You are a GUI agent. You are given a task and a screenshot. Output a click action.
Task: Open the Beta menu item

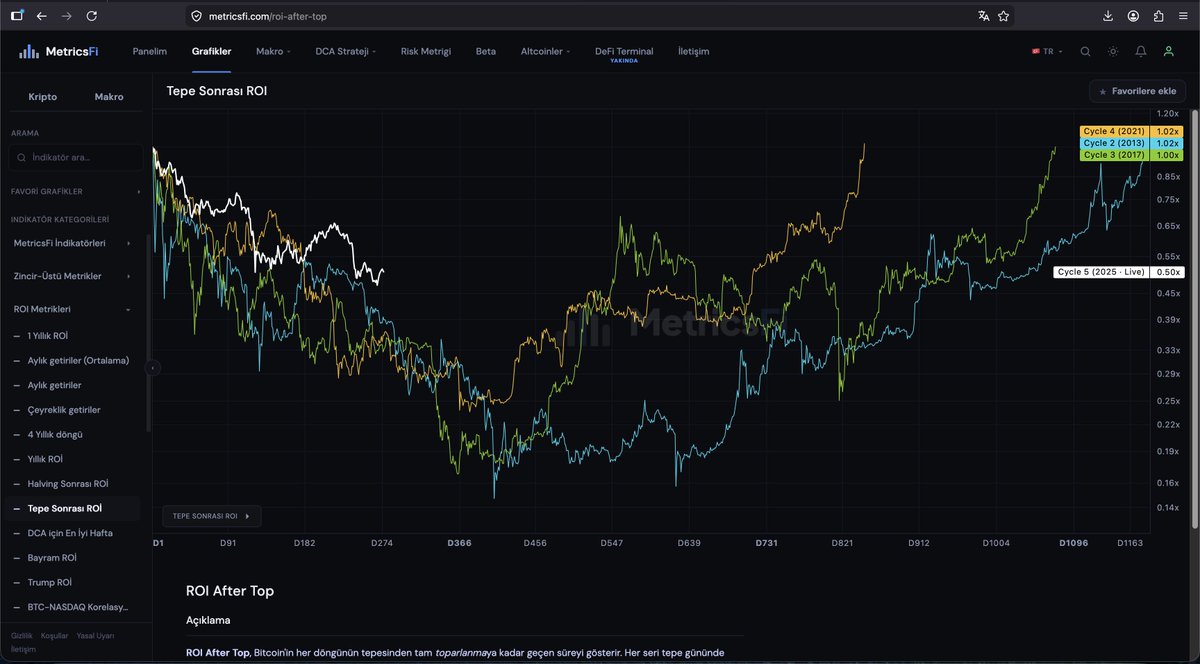pyautogui.click(x=485, y=51)
